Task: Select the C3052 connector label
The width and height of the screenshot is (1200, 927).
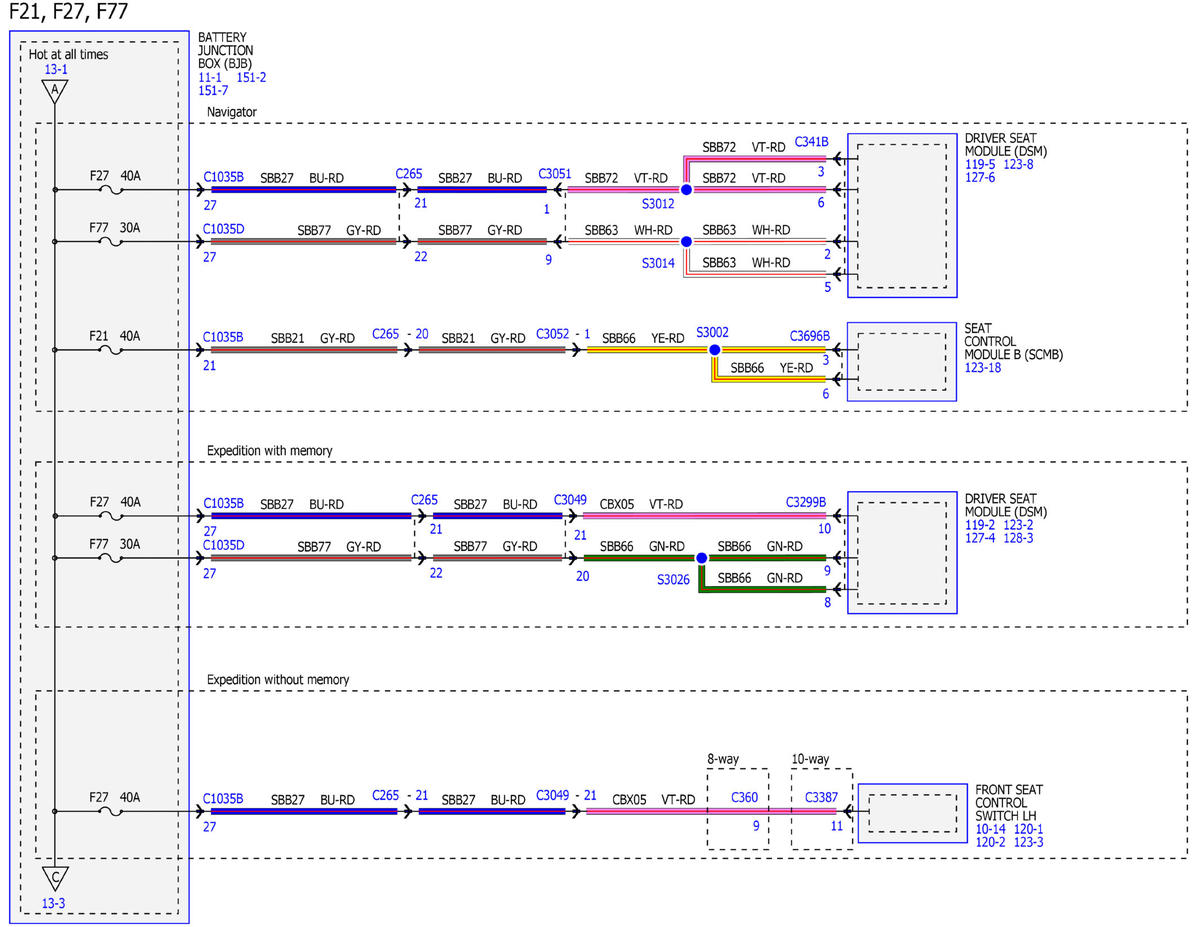Action: click(555, 333)
